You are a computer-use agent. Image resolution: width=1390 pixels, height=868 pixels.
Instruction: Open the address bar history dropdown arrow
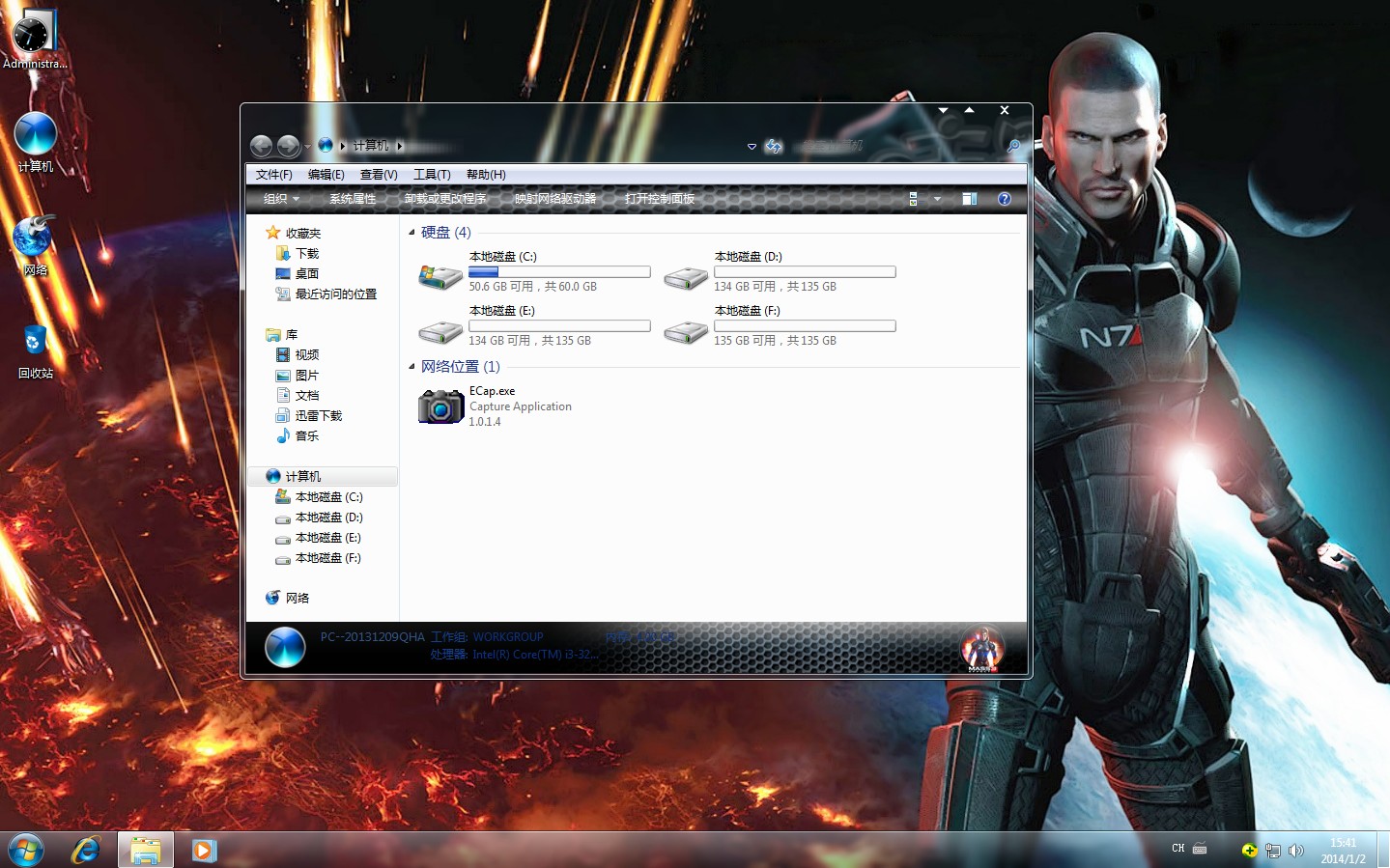(752, 147)
